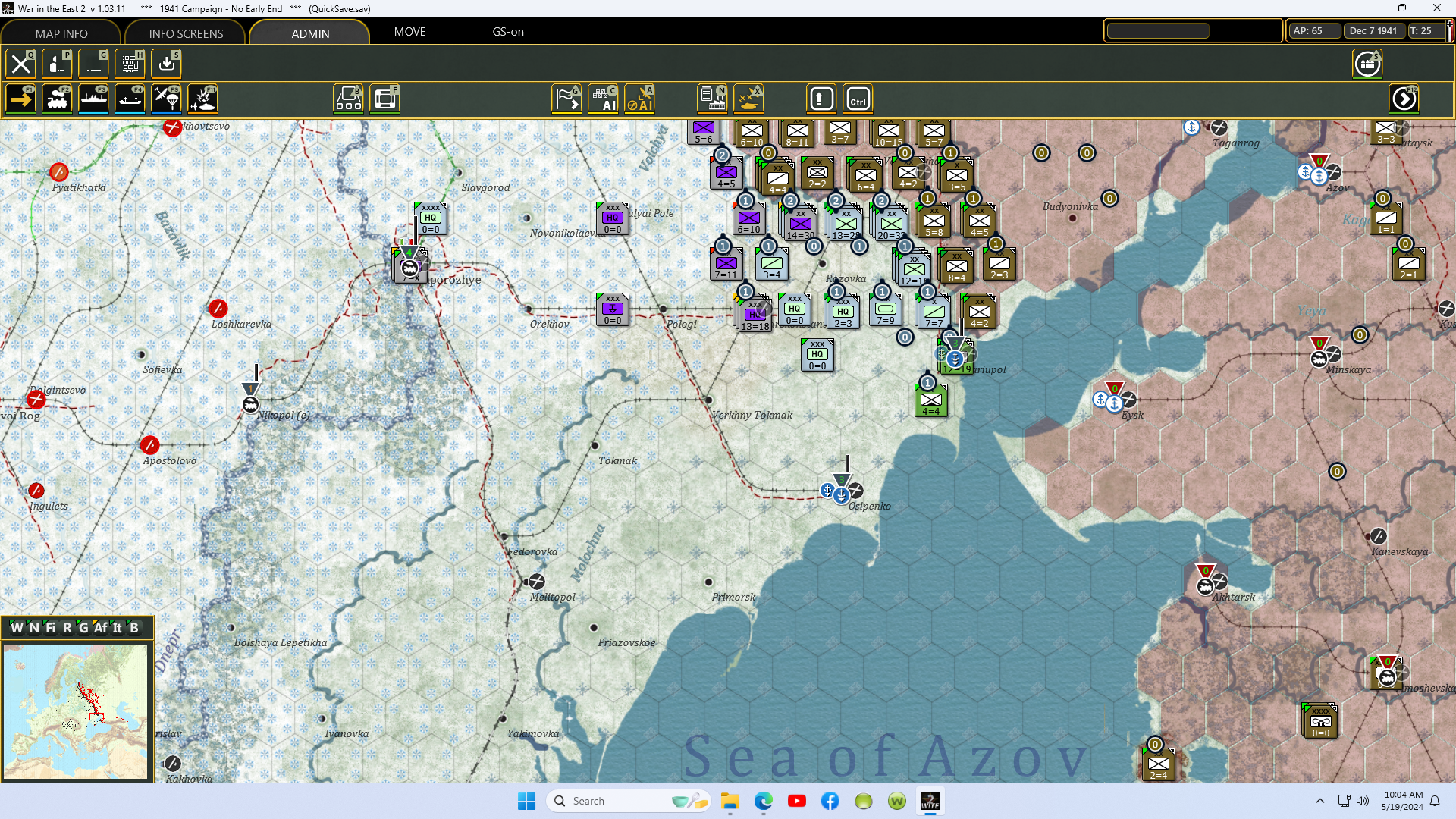Click the fortified zone icon marked F
Viewport: 1456px width, 819px height.
click(385, 99)
